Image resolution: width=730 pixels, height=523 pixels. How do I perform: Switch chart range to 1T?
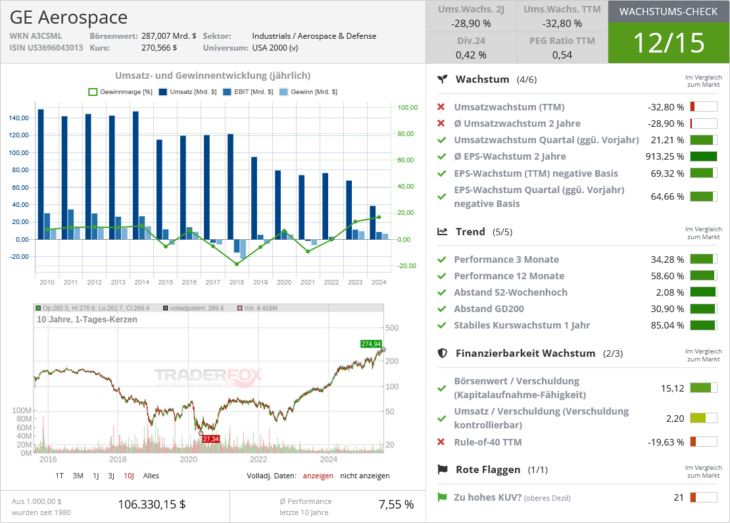pyautogui.click(x=60, y=476)
